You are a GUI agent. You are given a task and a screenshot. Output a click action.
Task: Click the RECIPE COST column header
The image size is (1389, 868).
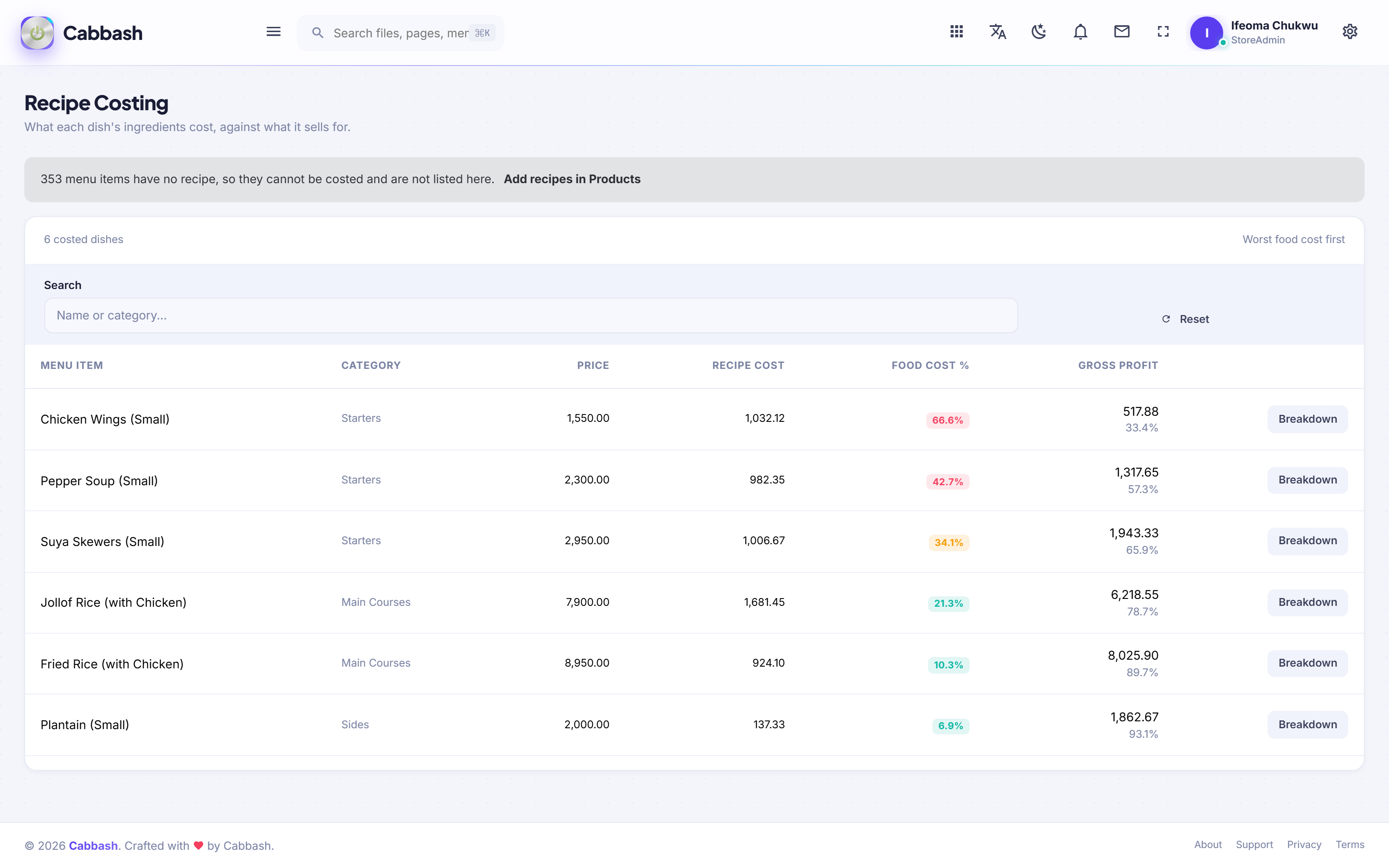click(748, 365)
